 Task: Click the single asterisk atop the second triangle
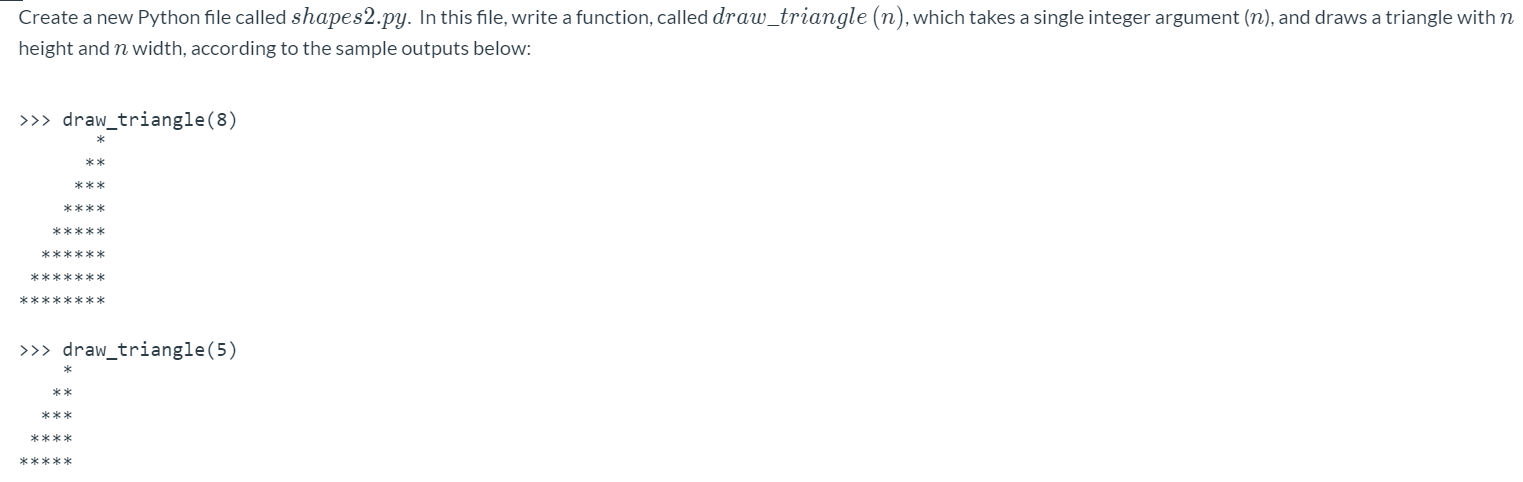[67, 373]
